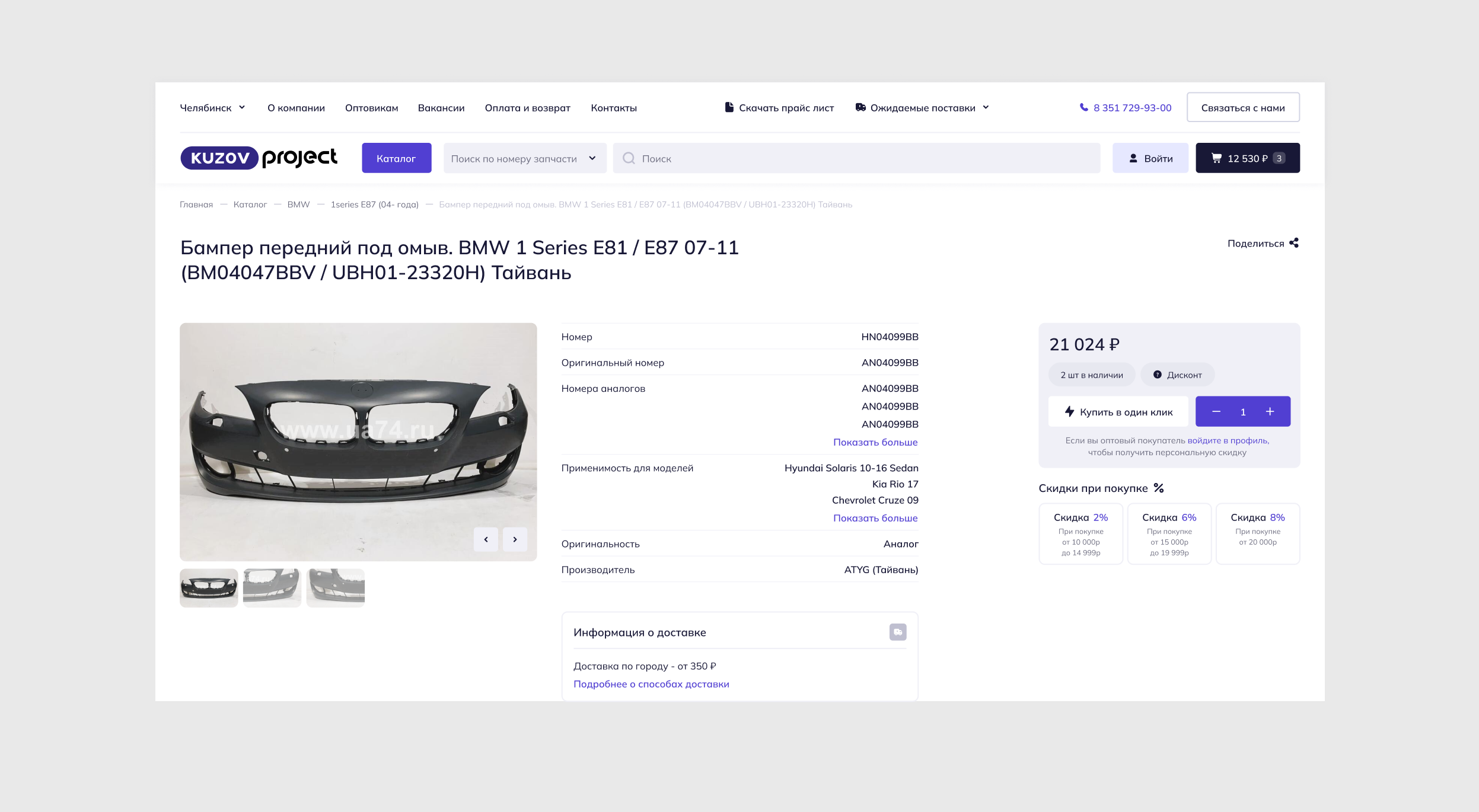Click ATYG (Тайвань) manufacturer value

[x=881, y=570]
